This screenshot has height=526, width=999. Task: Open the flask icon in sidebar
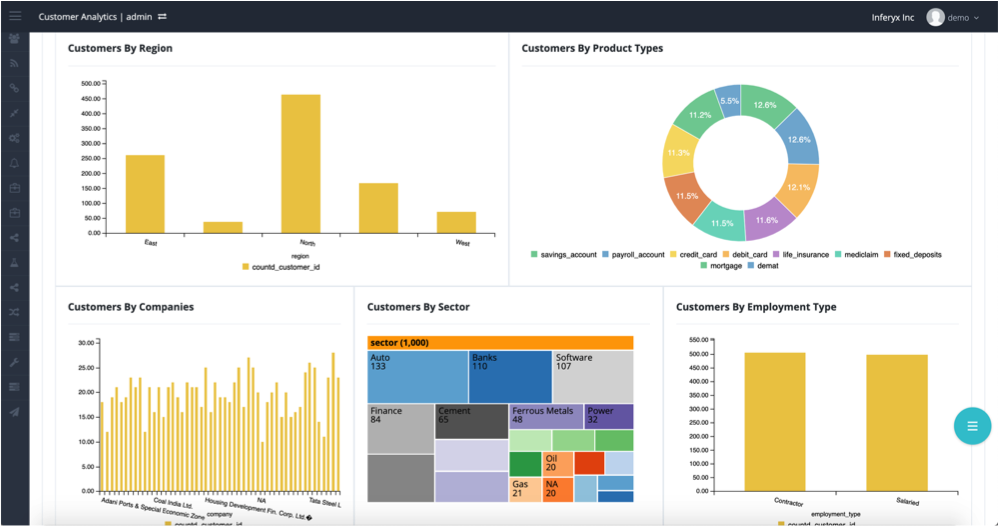[14, 262]
